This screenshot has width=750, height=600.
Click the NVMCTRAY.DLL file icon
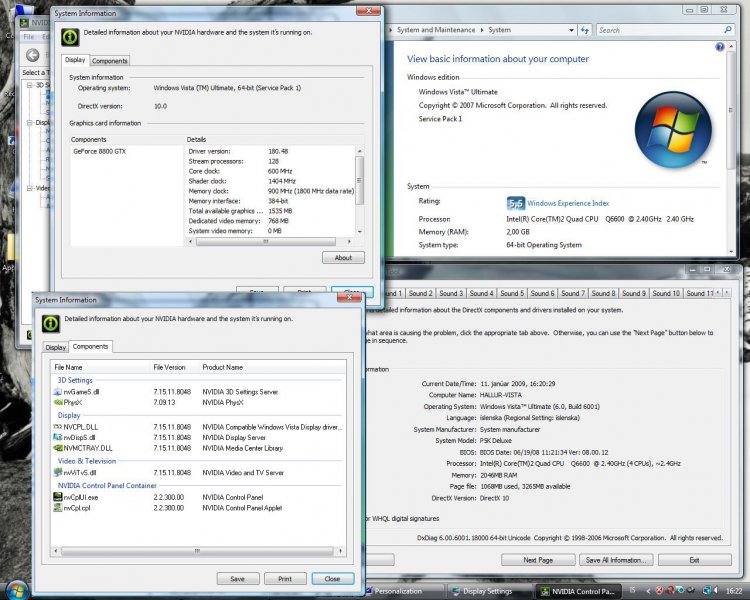pyautogui.click(x=58, y=448)
